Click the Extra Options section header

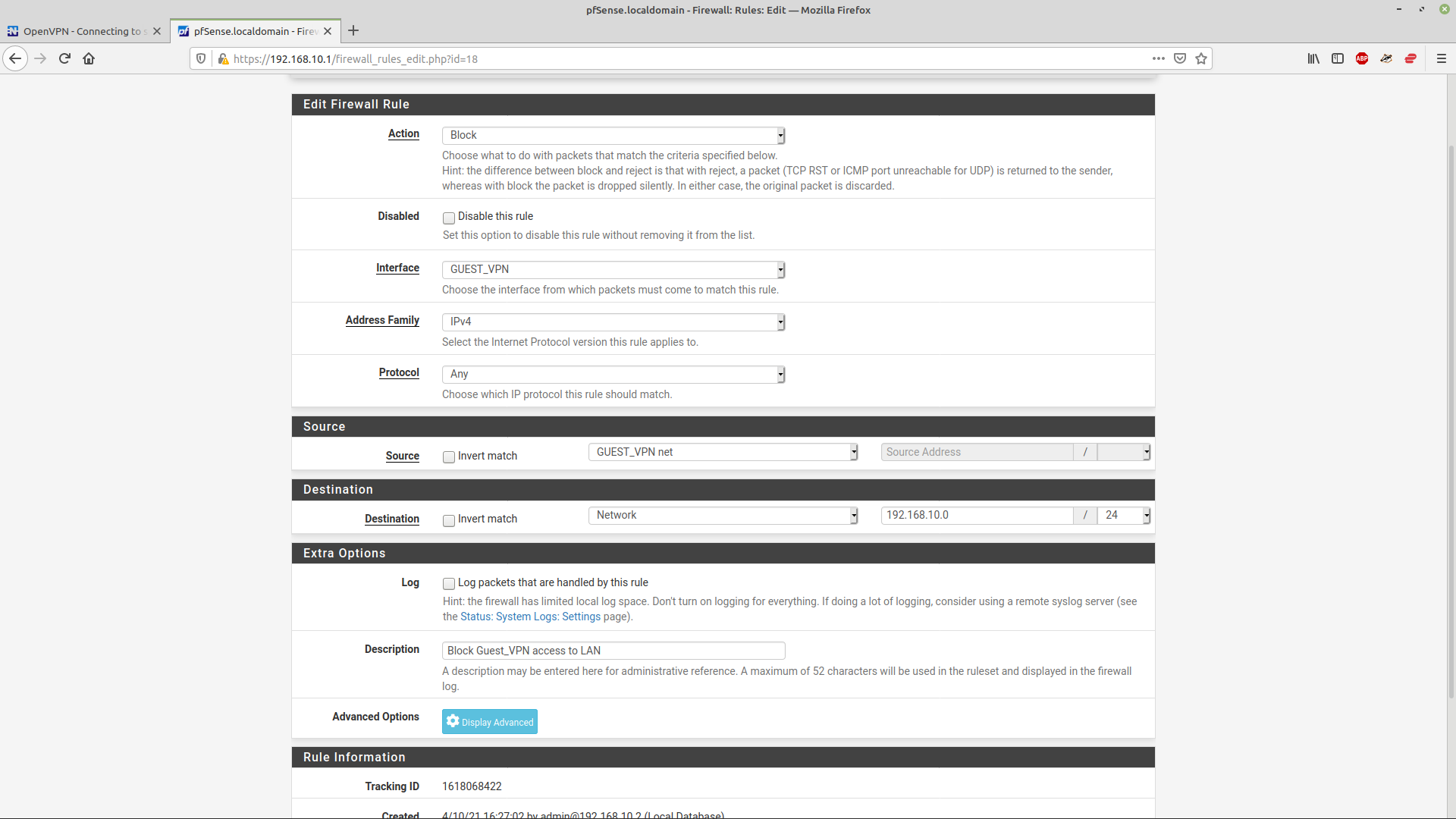point(723,554)
